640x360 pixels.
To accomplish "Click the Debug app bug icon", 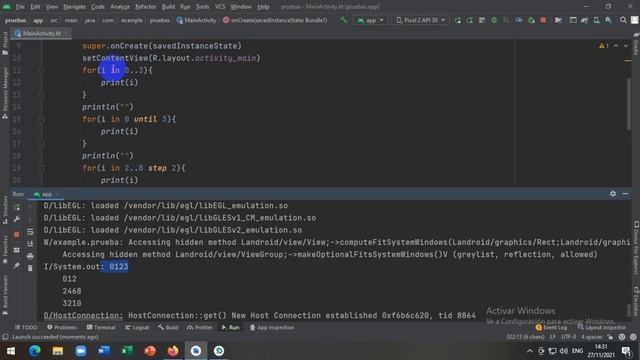I will click(x=494, y=20).
